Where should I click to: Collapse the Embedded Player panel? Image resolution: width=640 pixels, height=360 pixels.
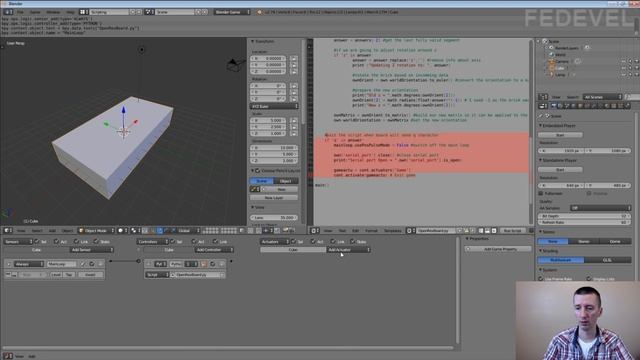coord(540,126)
